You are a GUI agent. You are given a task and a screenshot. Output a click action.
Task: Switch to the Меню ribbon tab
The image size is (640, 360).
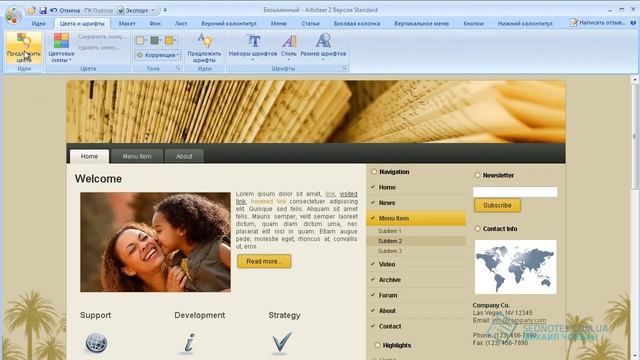pos(279,24)
